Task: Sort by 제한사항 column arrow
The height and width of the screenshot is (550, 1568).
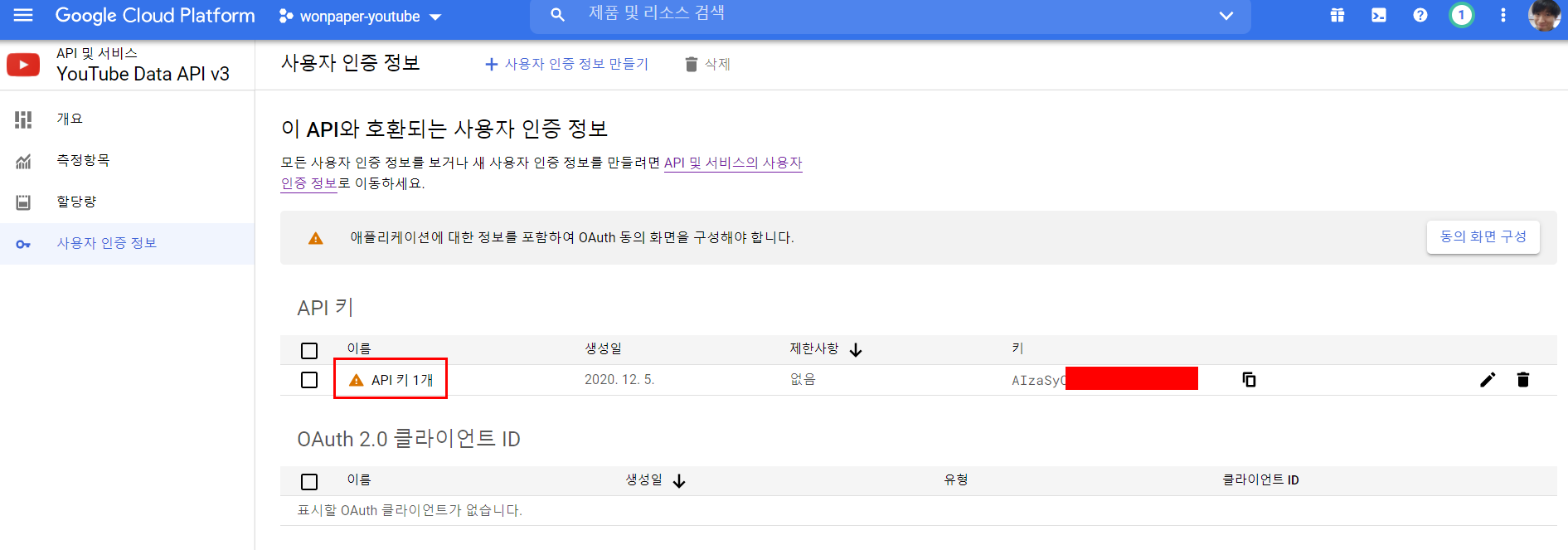Action: click(x=856, y=350)
